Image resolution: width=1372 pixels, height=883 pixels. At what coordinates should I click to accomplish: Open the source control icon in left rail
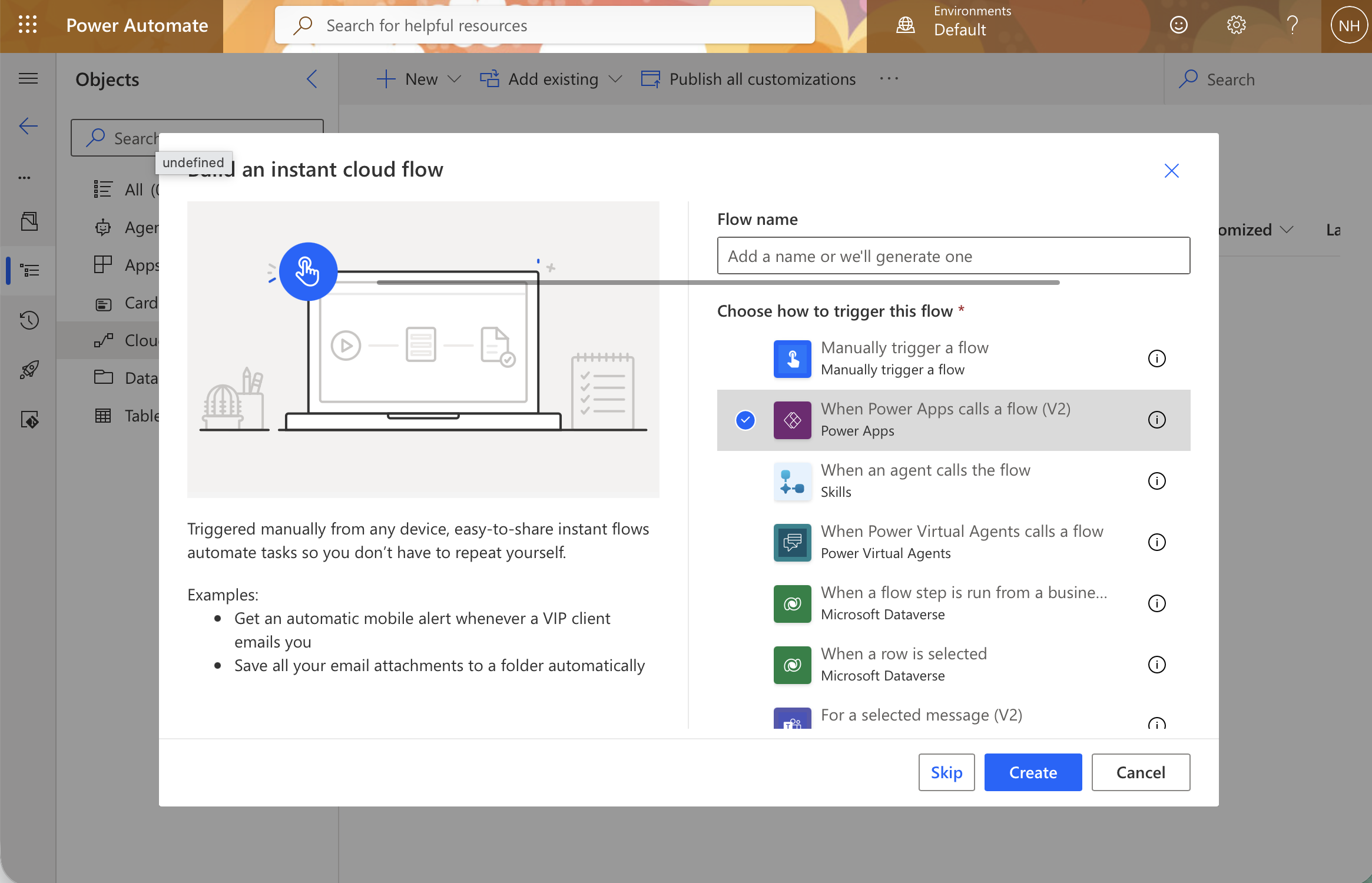click(x=29, y=419)
